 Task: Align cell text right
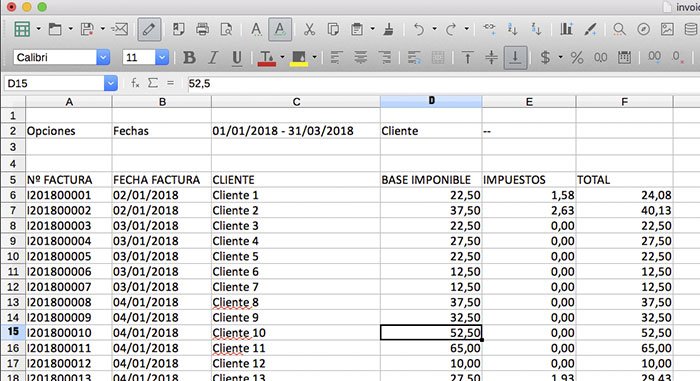tap(384, 58)
